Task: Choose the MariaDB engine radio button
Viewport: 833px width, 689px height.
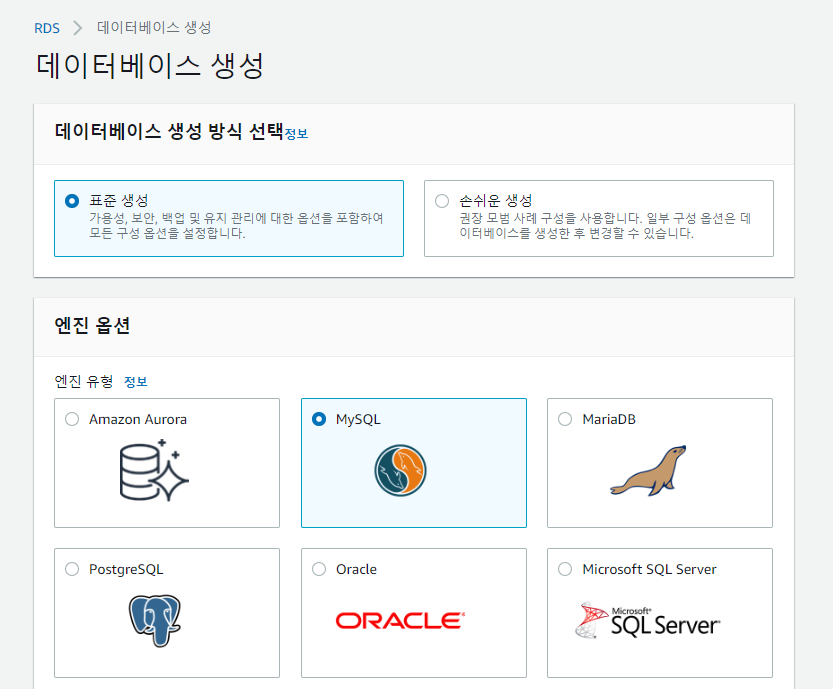Action: pyautogui.click(x=565, y=419)
